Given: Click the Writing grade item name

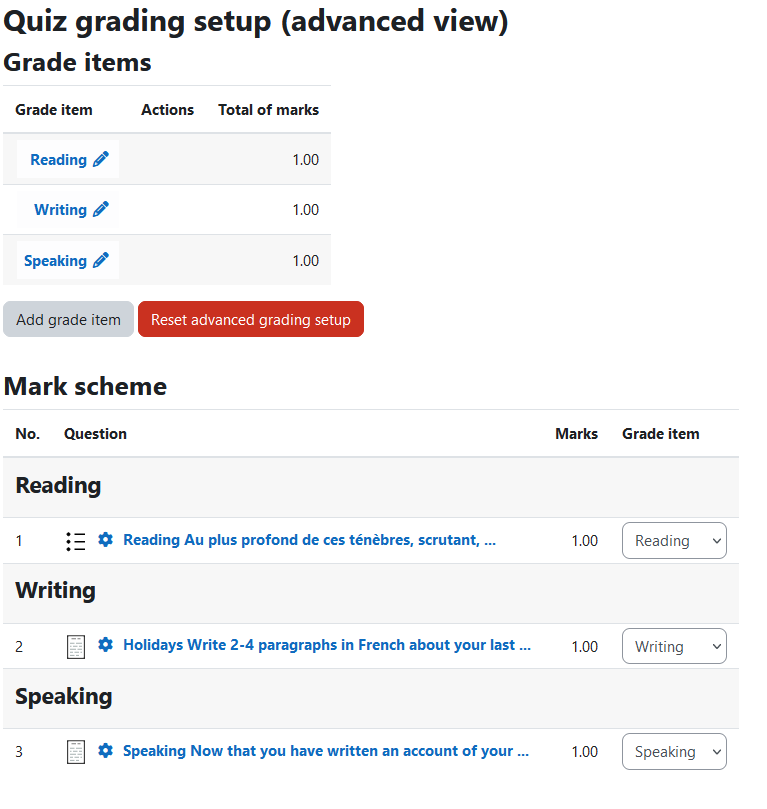Looking at the screenshot, I should pos(60,210).
